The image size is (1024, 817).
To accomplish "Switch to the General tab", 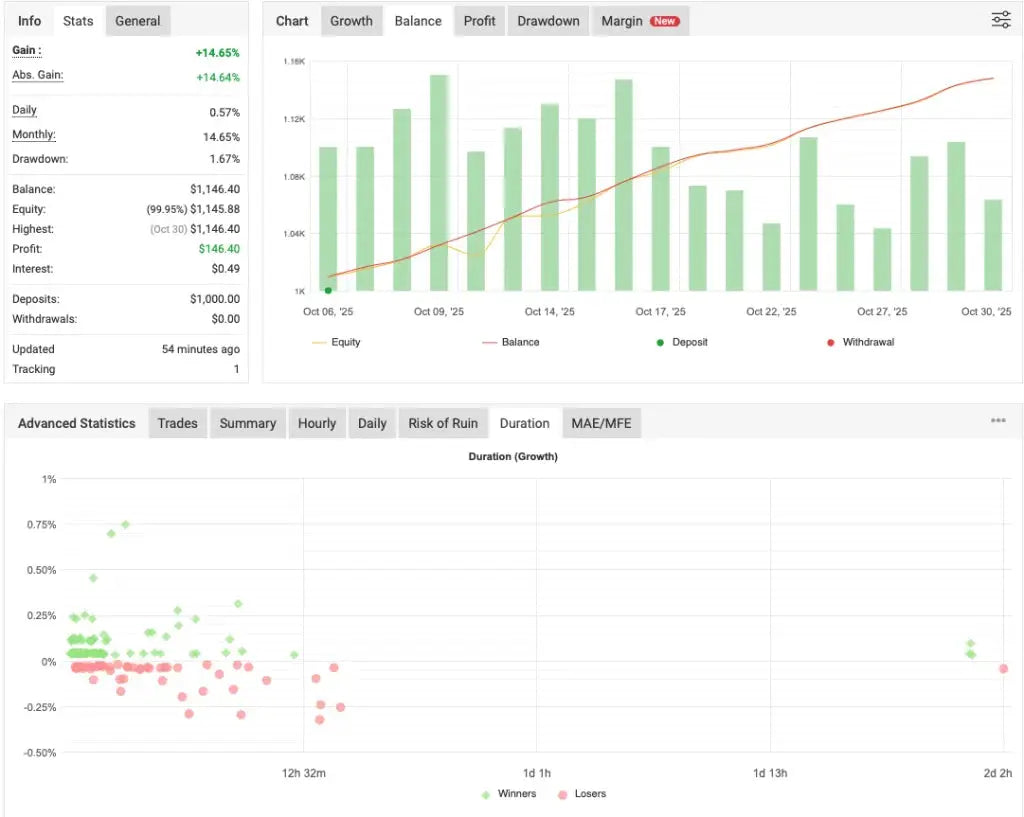I will [x=137, y=19].
